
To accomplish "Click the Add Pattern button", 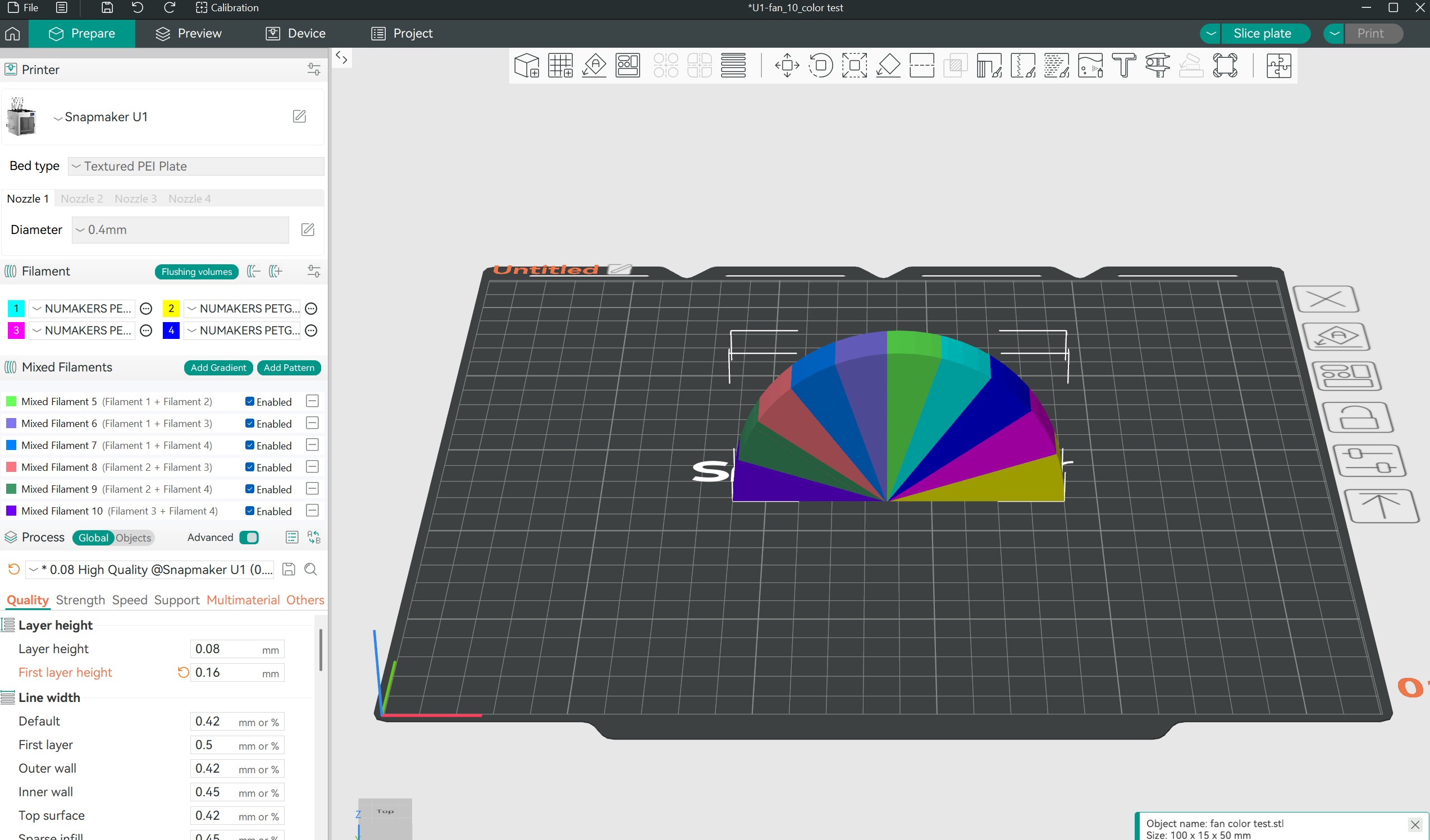I will (x=289, y=368).
